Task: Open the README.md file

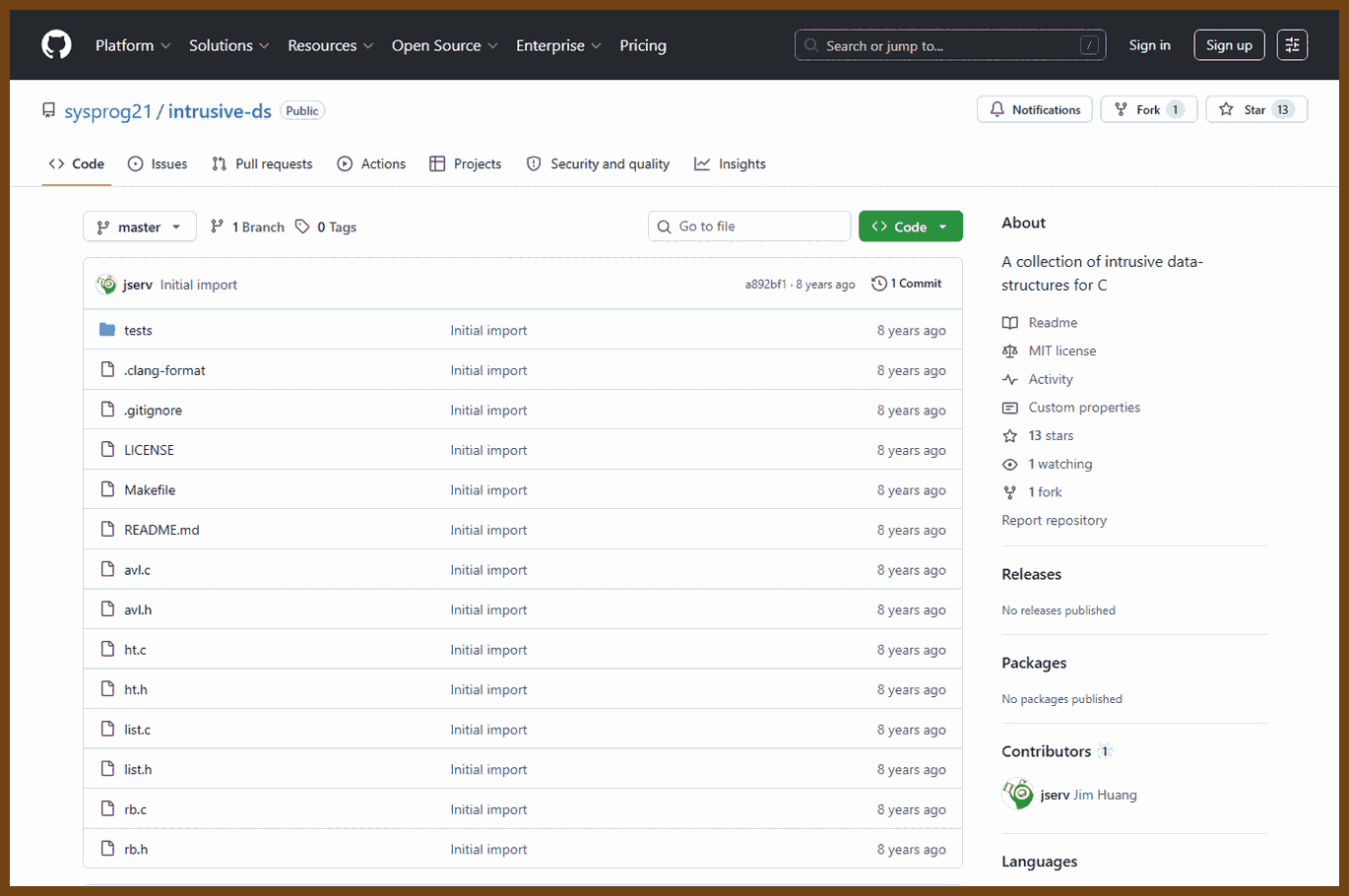Action: (x=161, y=530)
